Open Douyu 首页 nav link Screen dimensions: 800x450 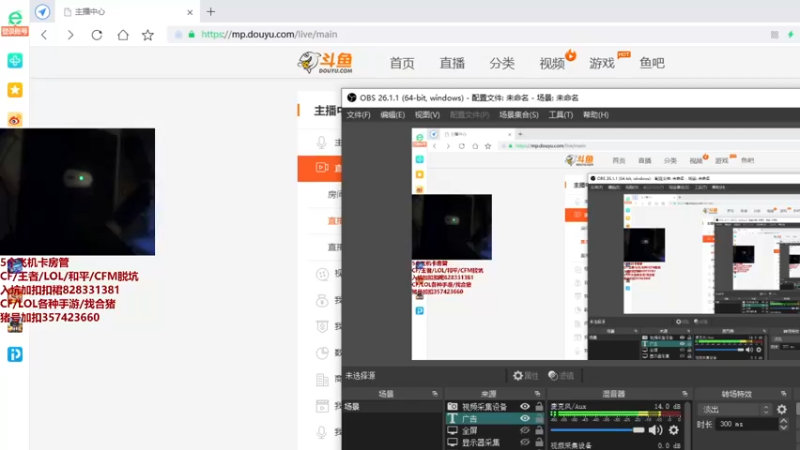tap(402, 63)
